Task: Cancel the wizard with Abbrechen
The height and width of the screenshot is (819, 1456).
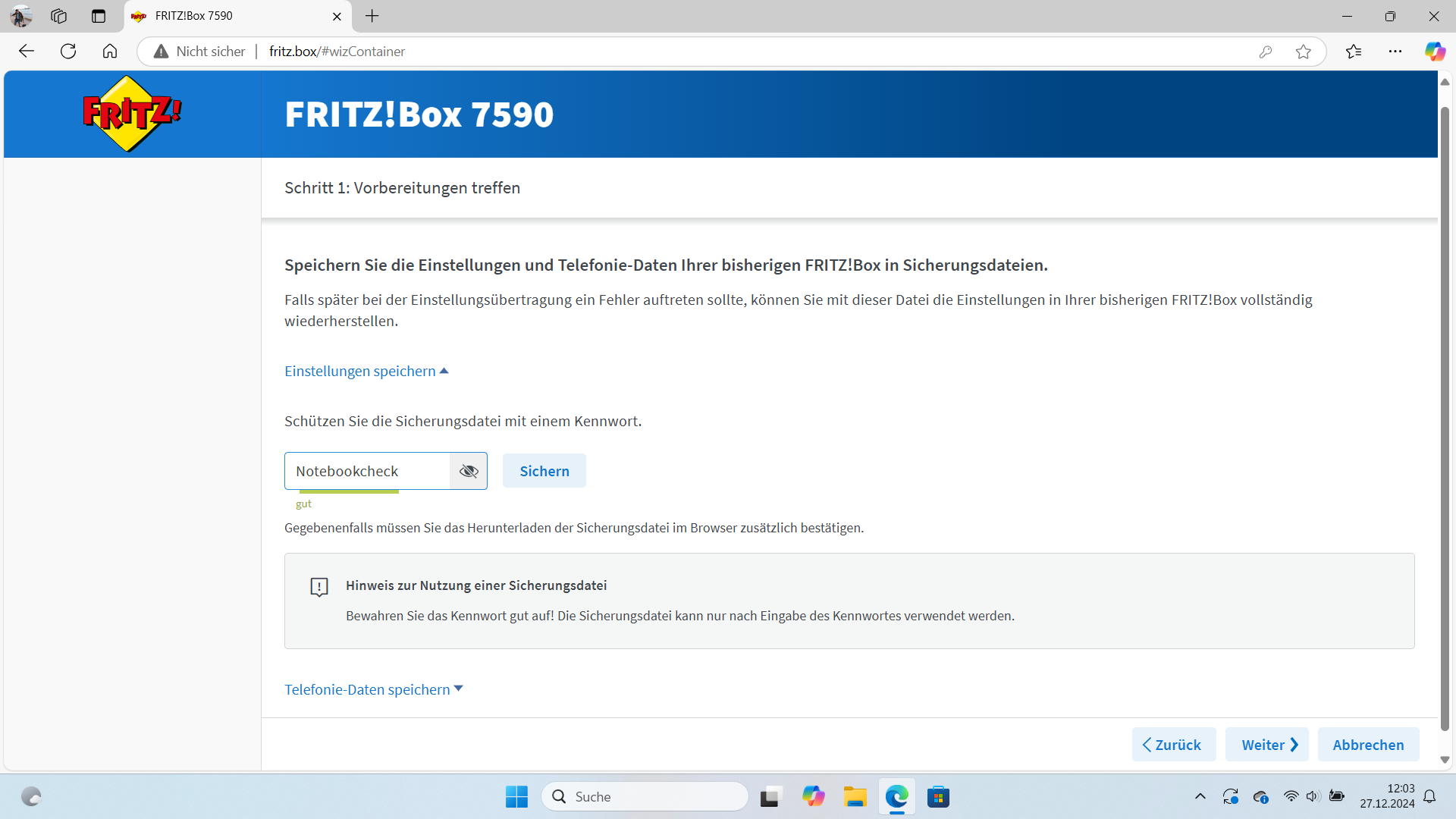Action: tap(1367, 745)
